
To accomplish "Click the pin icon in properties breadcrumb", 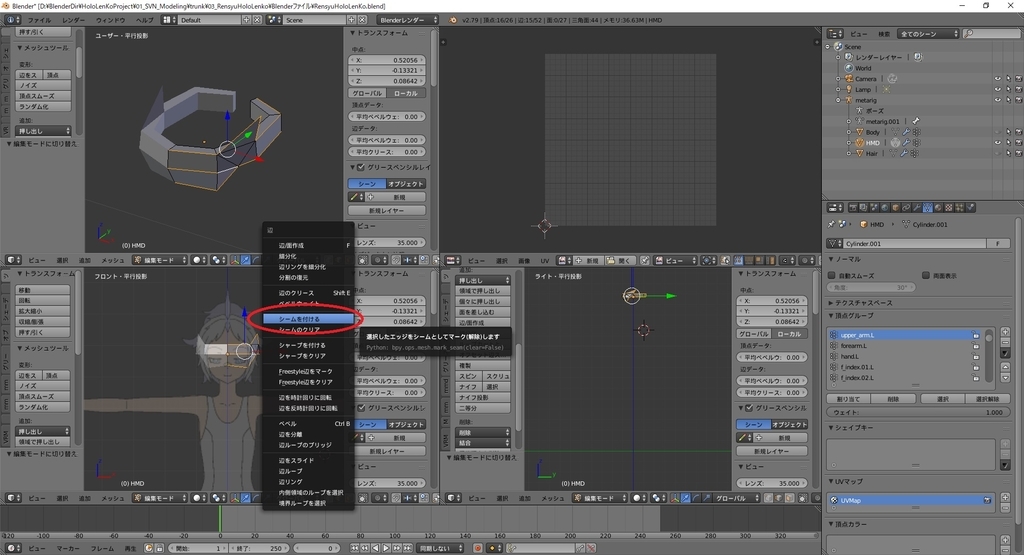I will [831, 225].
